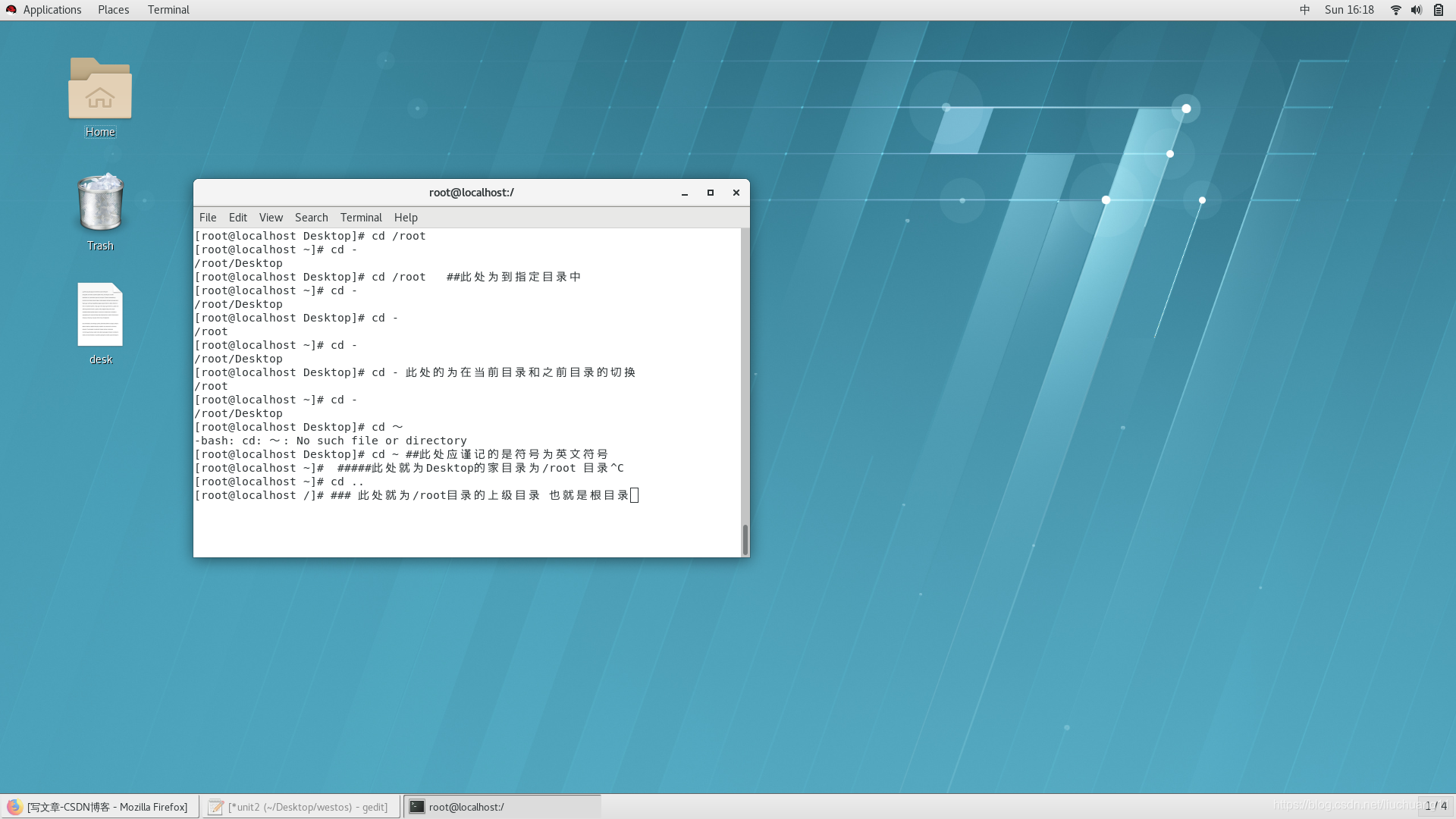
Task: Click the terminal icon in bottom taskbar
Action: pyautogui.click(x=417, y=807)
